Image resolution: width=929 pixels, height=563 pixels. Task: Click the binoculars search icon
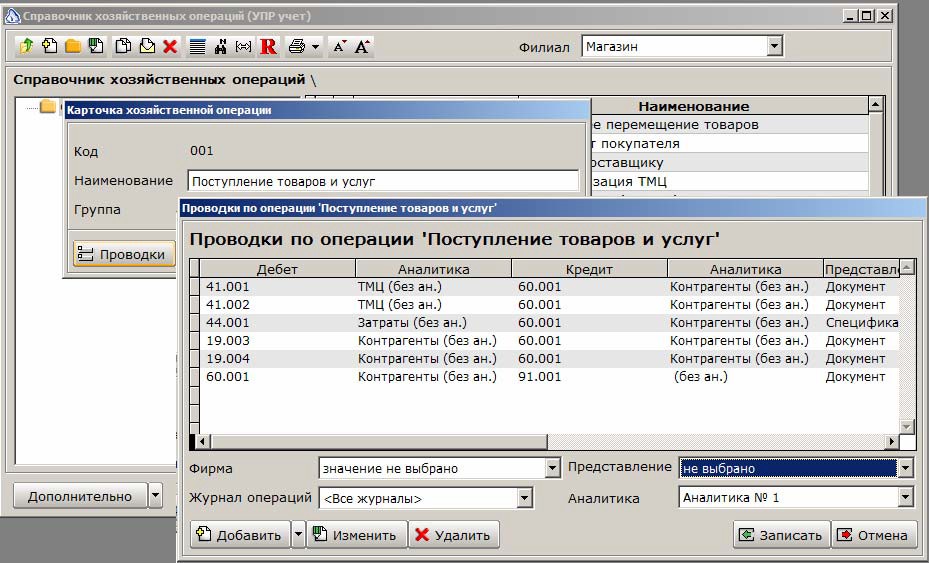(220, 46)
